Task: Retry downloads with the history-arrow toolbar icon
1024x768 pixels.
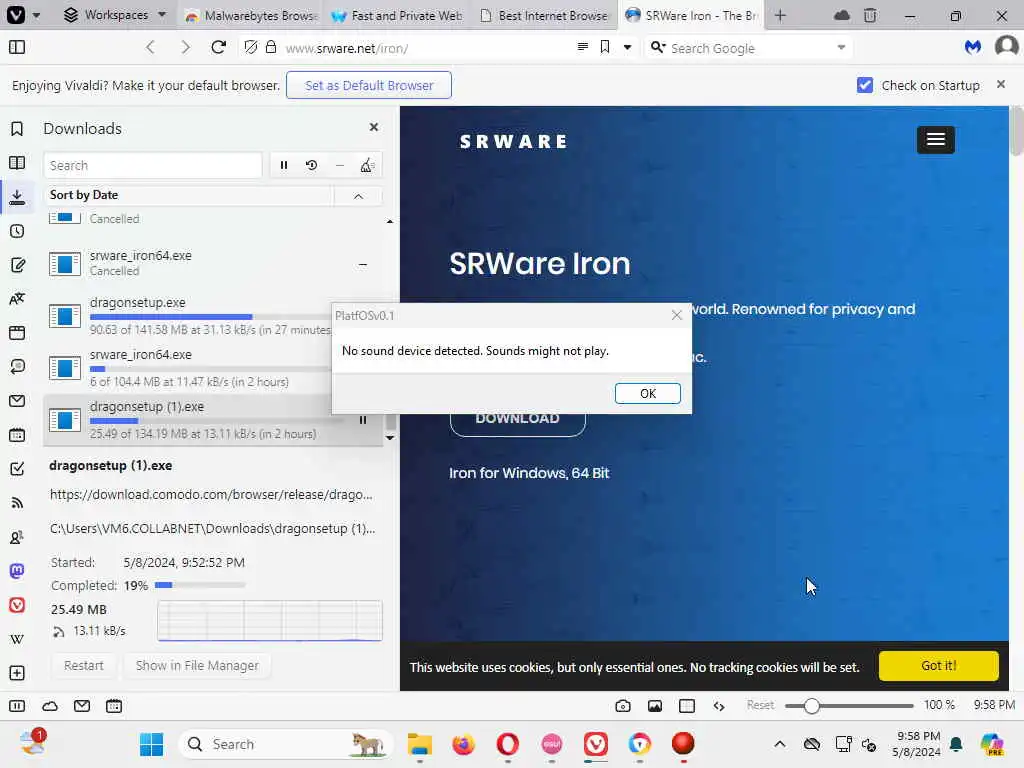Action: [x=312, y=165]
